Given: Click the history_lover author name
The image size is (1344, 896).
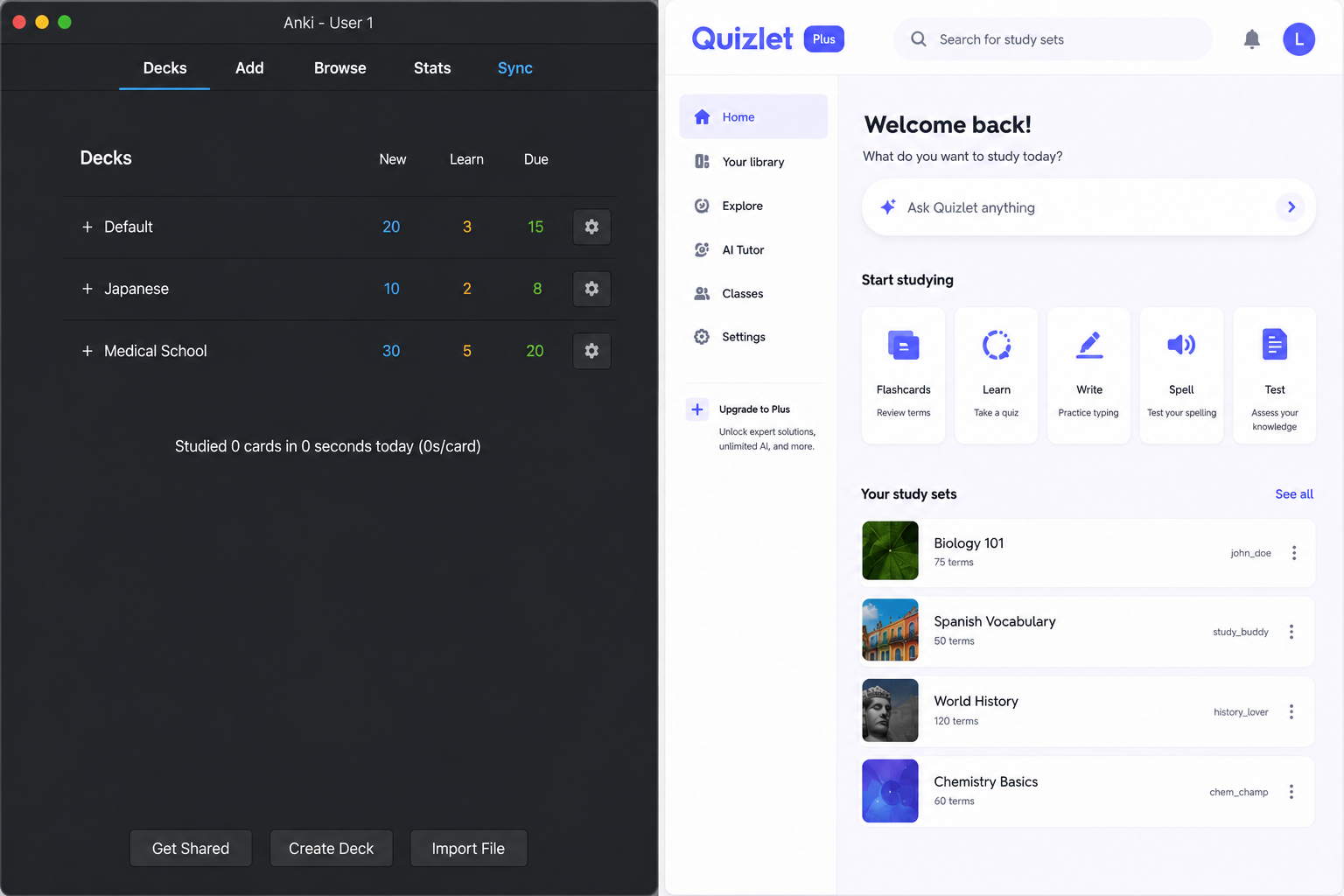Looking at the screenshot, I should click(1241, 712).
